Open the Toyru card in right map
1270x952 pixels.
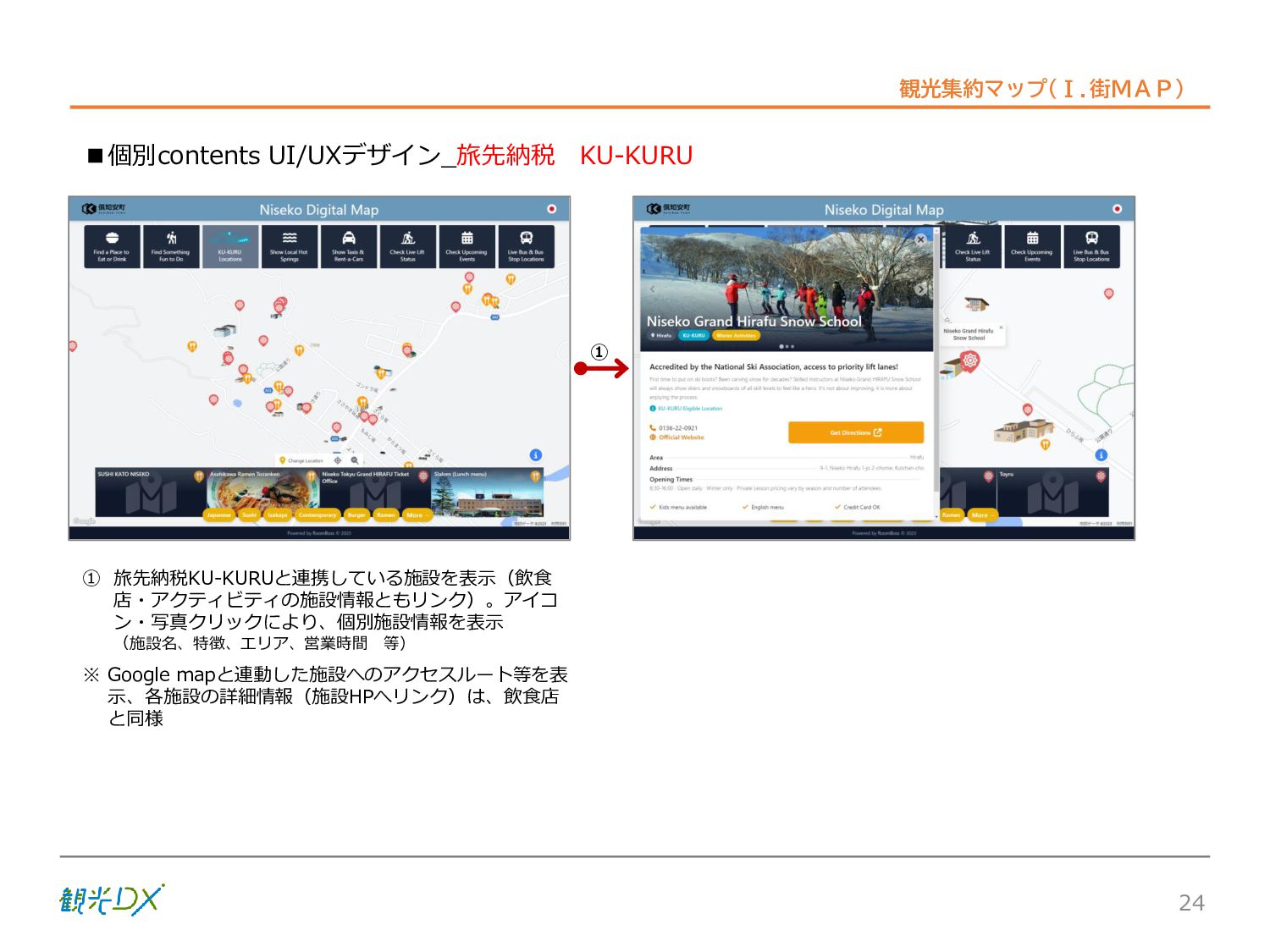tap(1052, 492)
